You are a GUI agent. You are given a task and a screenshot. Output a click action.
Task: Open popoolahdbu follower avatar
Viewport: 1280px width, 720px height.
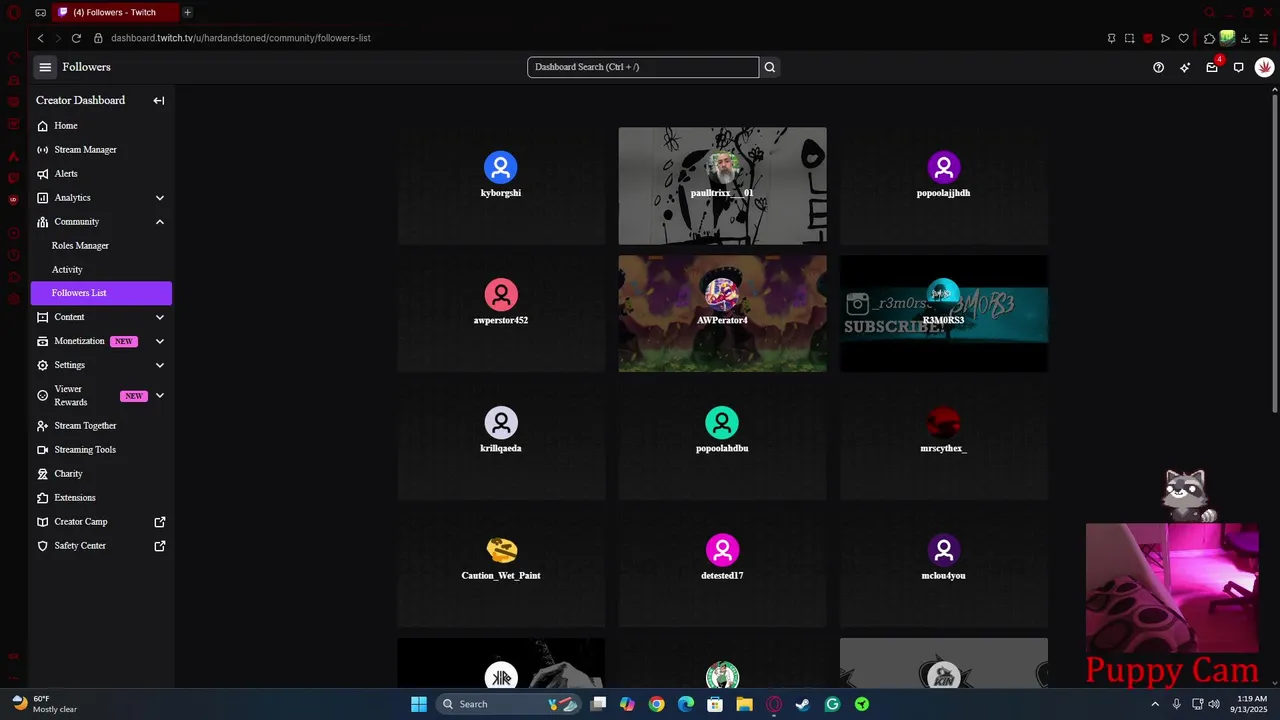pyautogui.click(x=722, y=422)
